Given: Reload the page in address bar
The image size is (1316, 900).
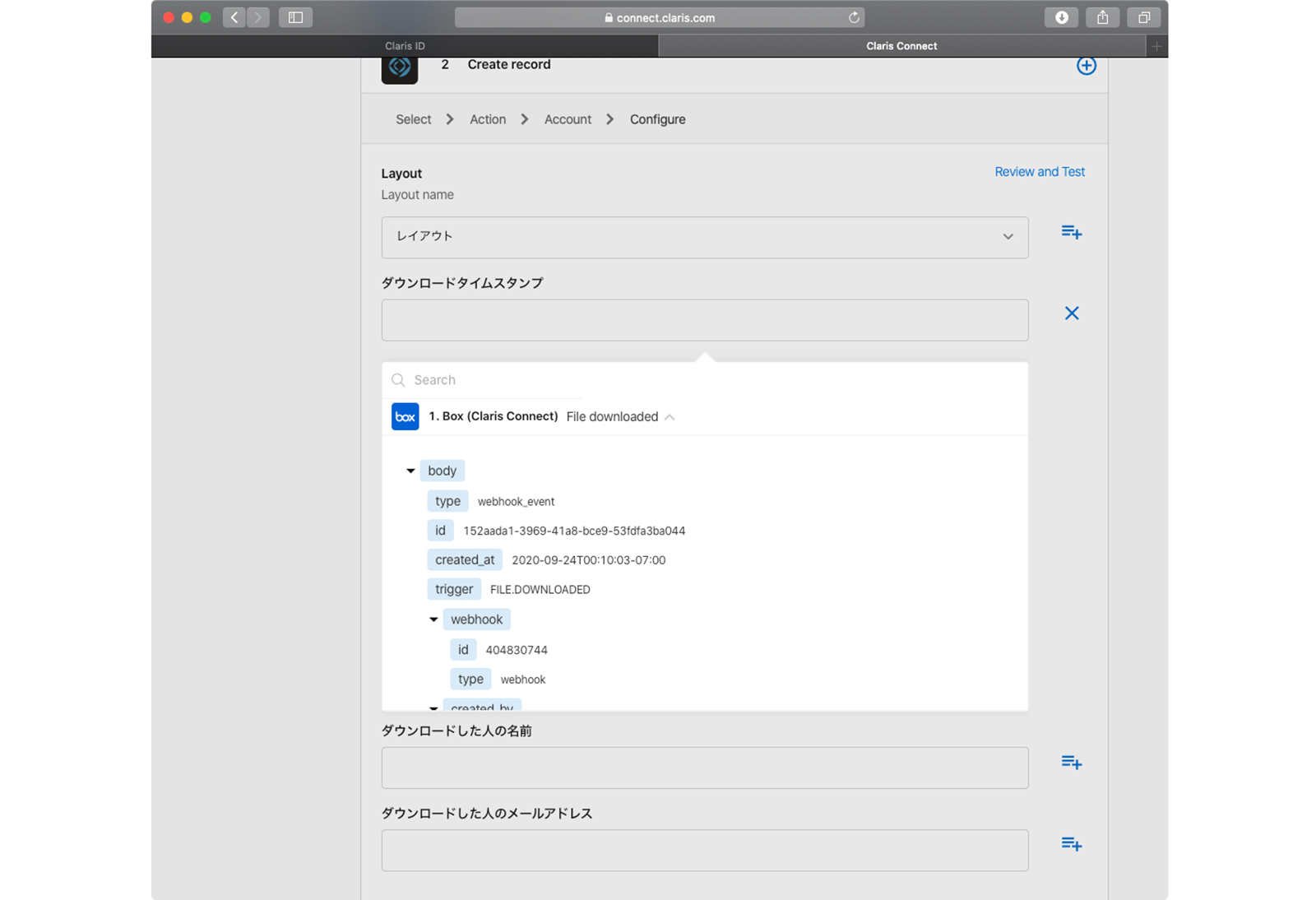Looking at the screenshot, I should 854,17.
